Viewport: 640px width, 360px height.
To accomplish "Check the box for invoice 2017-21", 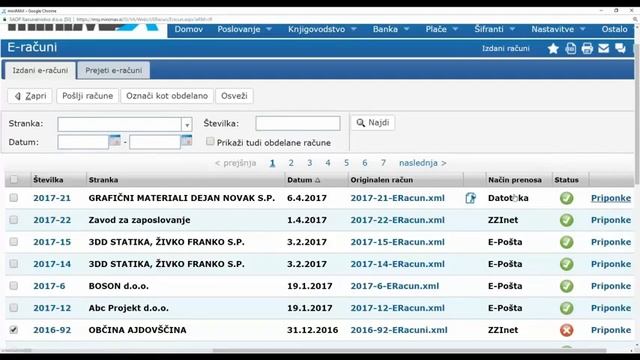I will click(x=14, y=198).
